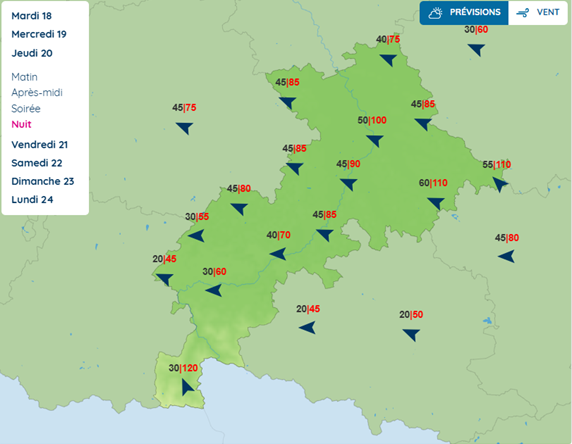Select the wind arrow beneath 30|55
This screenshot has height=444, width=572.
[196, 236]
